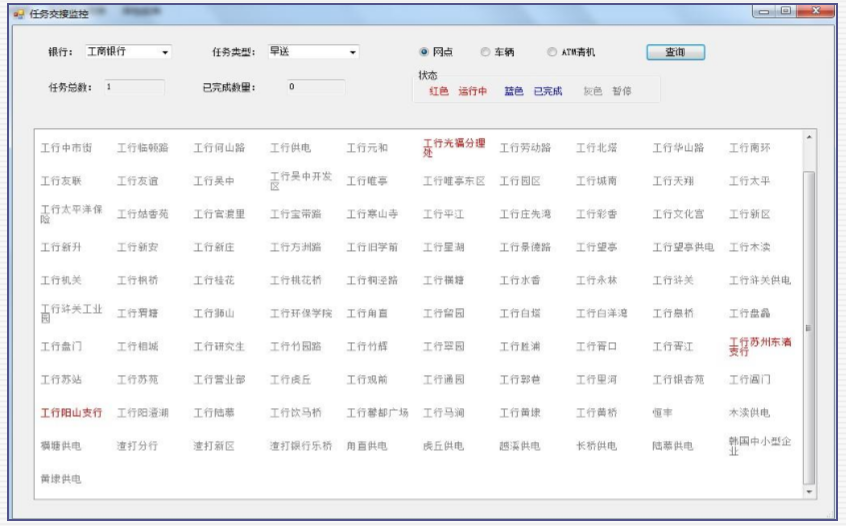Select 工行白洋湾 in the list
Image resolution: width=846 pixels, height=526 pixels.
click(x=602, y=313)
